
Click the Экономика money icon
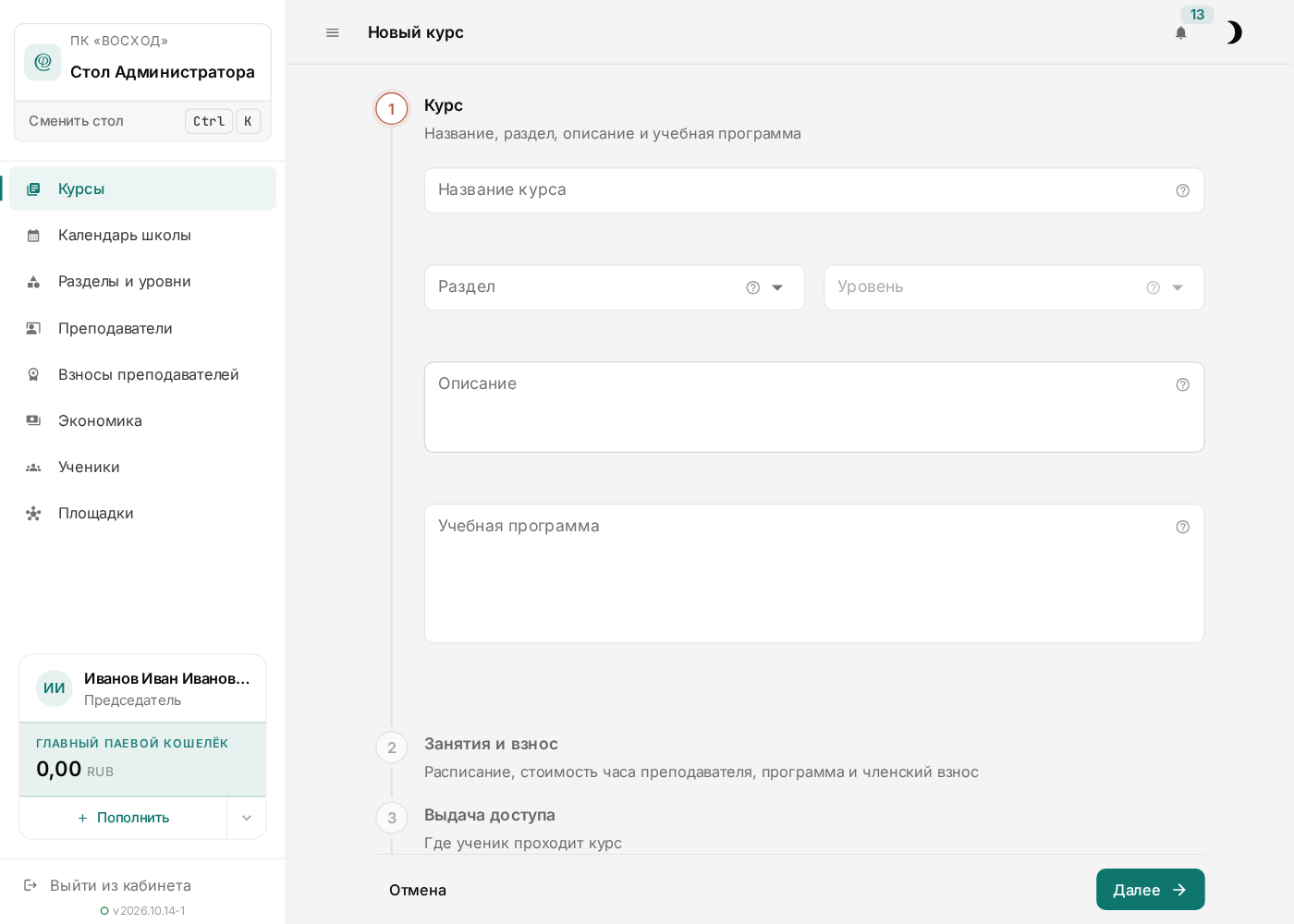click(x=33, y=420)
